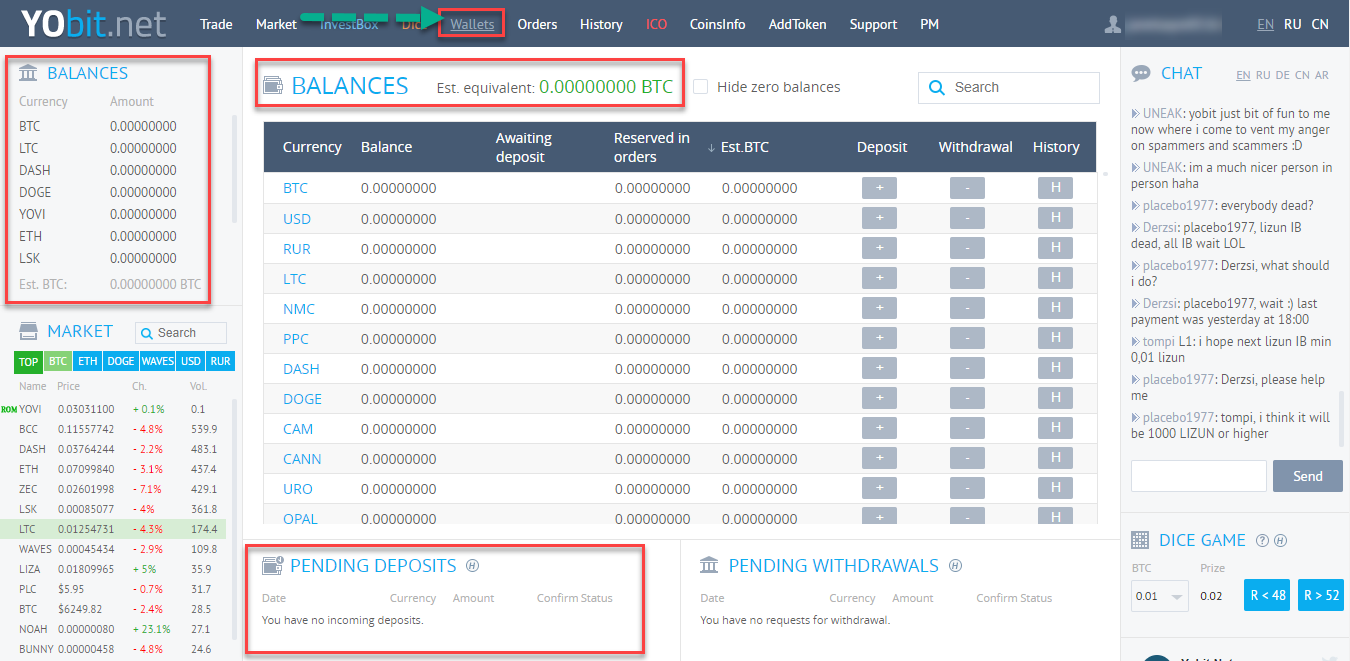Click the user profile icon
The height and width of the screenshot is (661, 1350).
pyautogui.click(x=1113, y=24)
